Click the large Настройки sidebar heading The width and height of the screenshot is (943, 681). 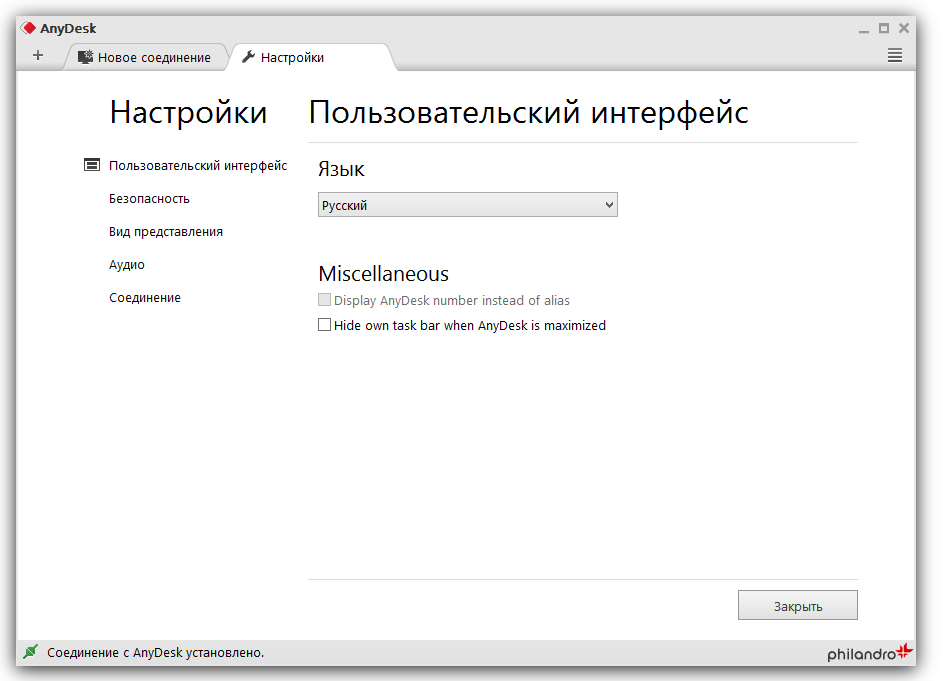click(188, 112)
